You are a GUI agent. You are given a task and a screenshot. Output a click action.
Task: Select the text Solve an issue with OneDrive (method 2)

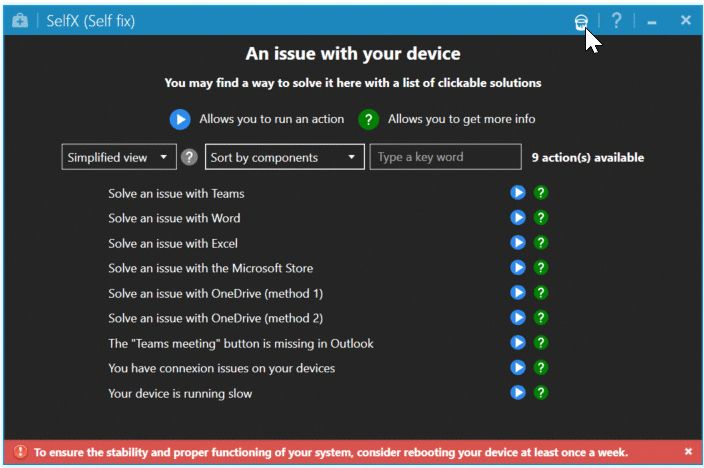(x=216, y=318)
